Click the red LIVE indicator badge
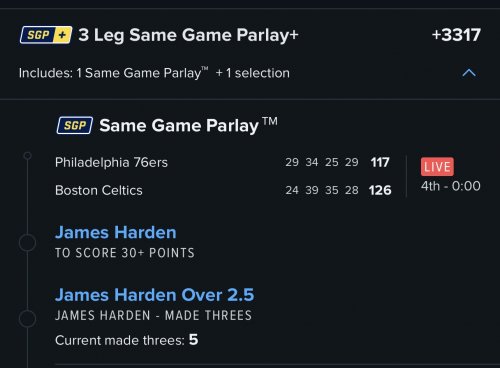The image size is (500, 368). click(x=437, y=166)
